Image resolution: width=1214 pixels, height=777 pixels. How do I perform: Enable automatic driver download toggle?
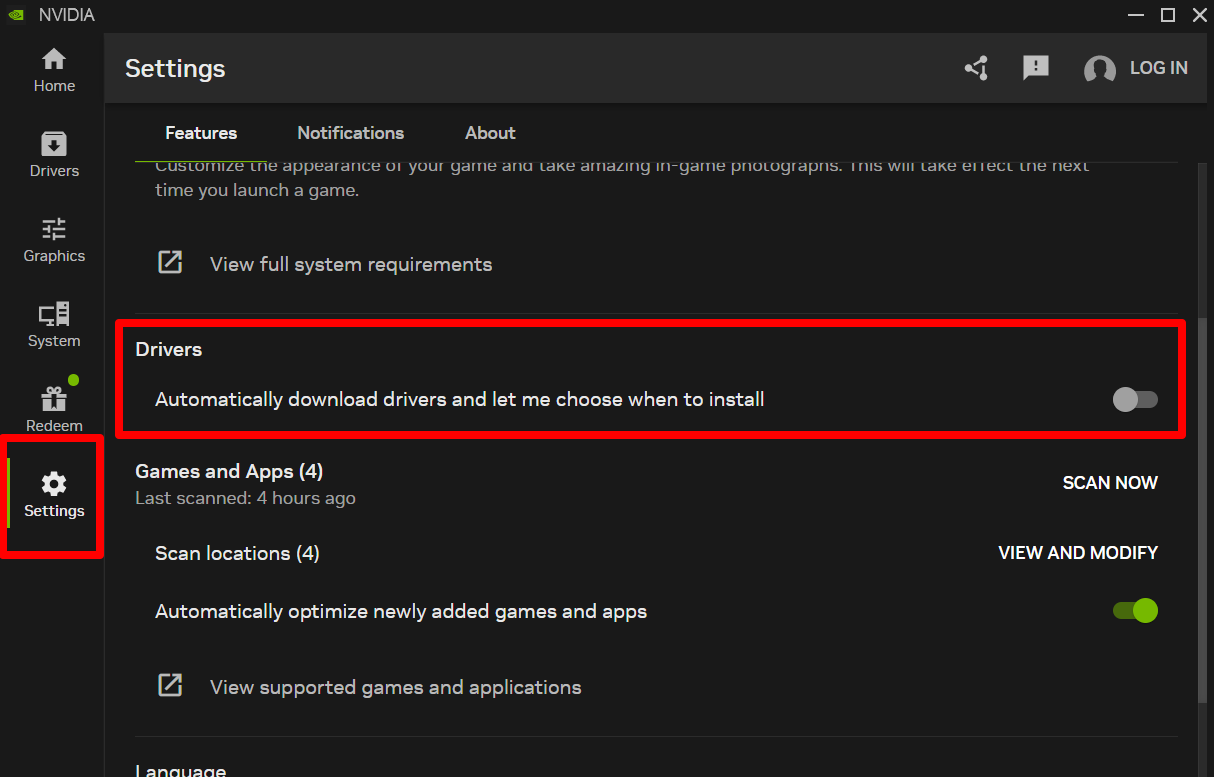pyautogui.click(x=1135, y=400)
